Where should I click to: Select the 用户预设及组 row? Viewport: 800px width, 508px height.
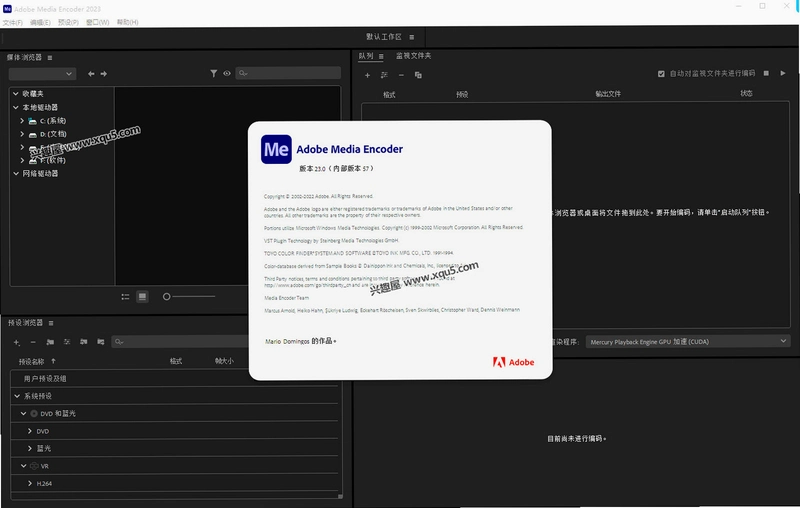click(174, 378)
